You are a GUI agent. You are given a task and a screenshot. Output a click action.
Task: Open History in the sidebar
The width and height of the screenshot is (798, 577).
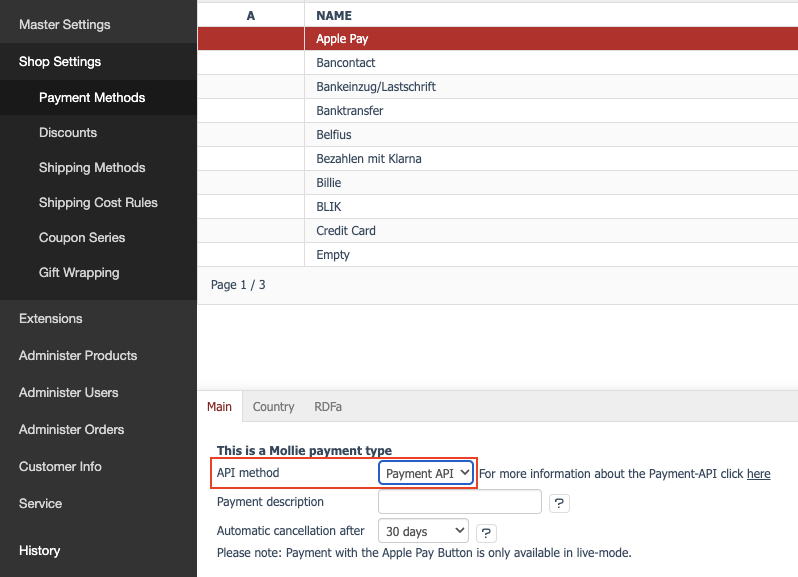tap(39, 551)
